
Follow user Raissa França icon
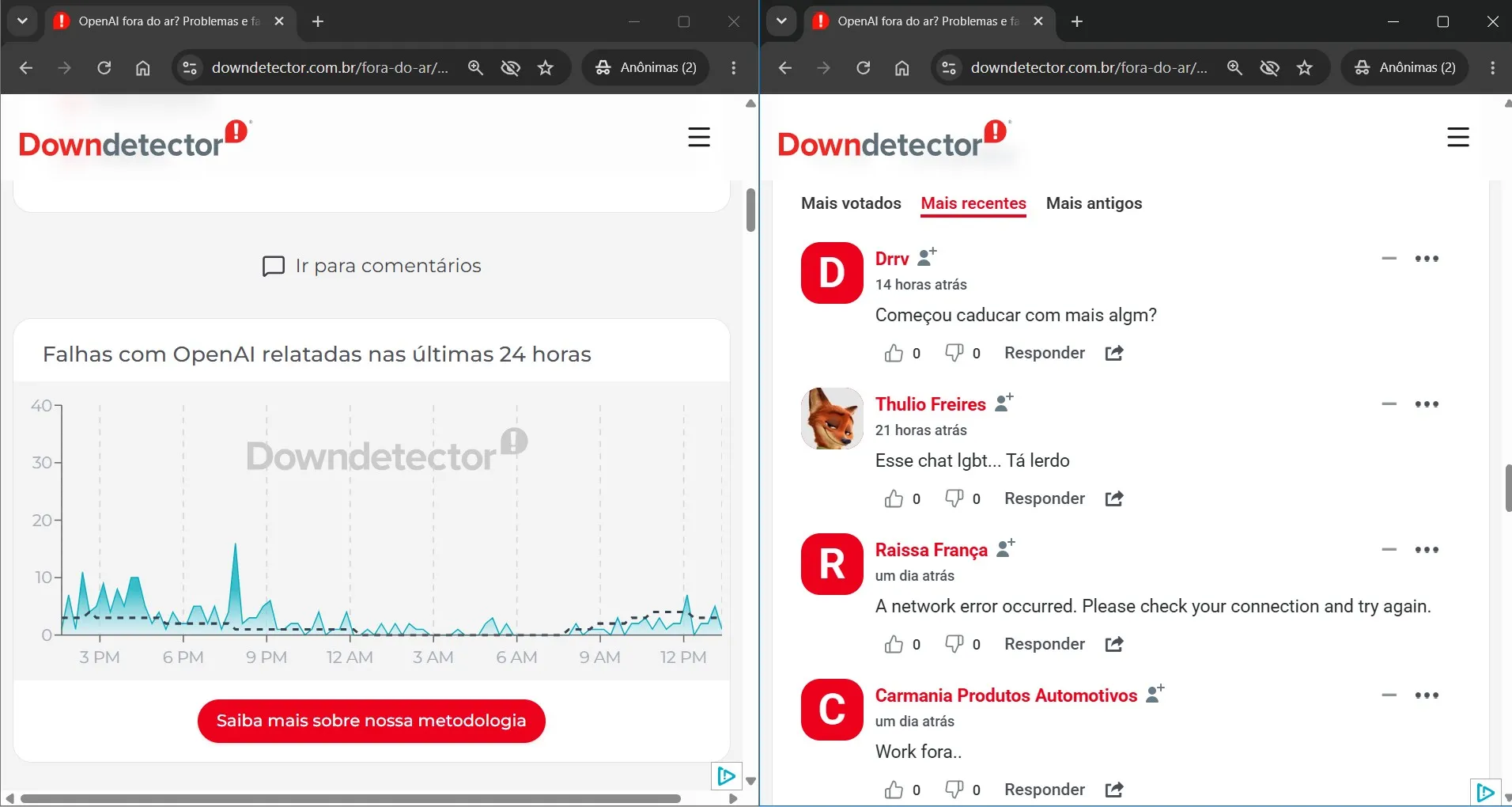click(x=1006, y=547)
